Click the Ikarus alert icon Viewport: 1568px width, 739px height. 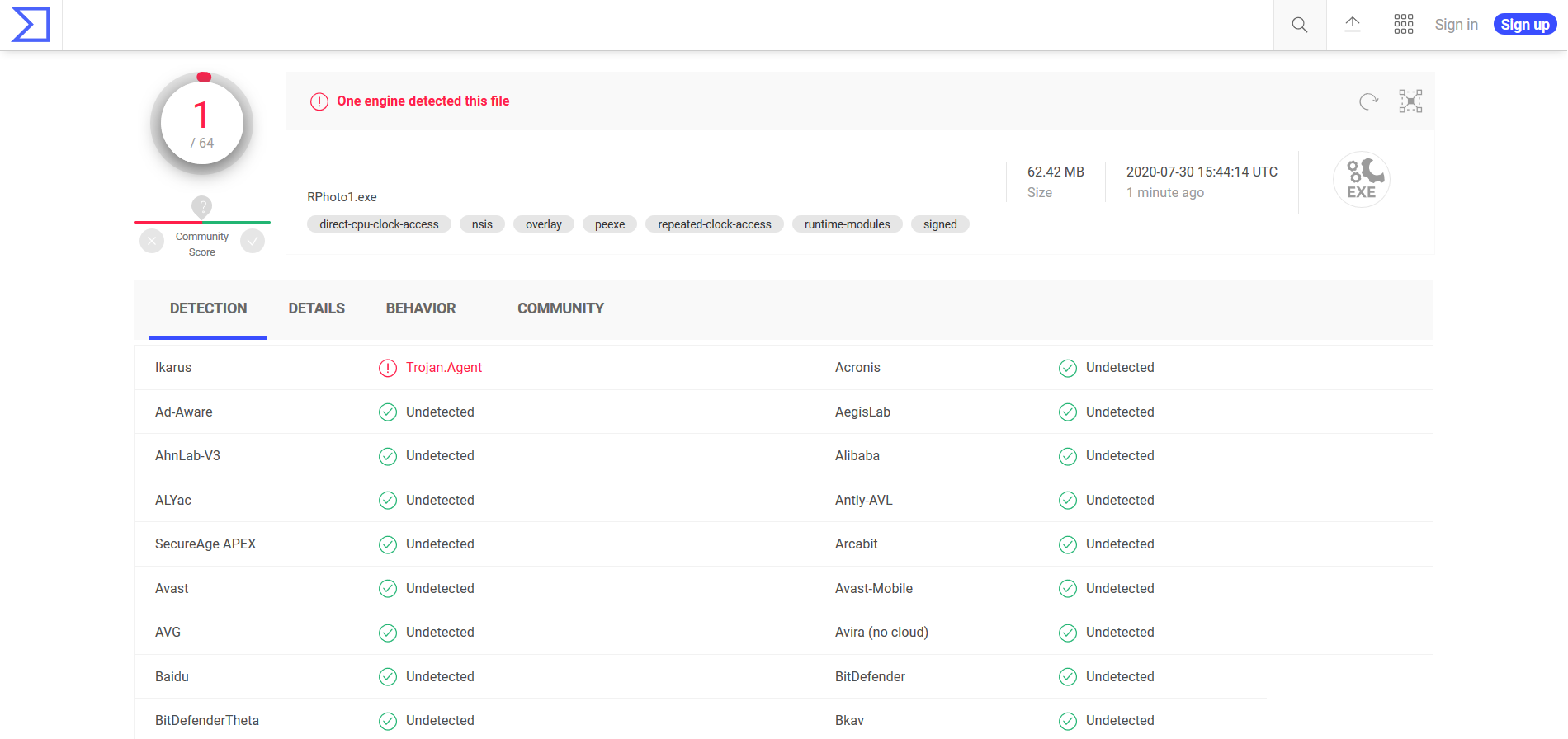pyautogui.click(x=388, y=368)
